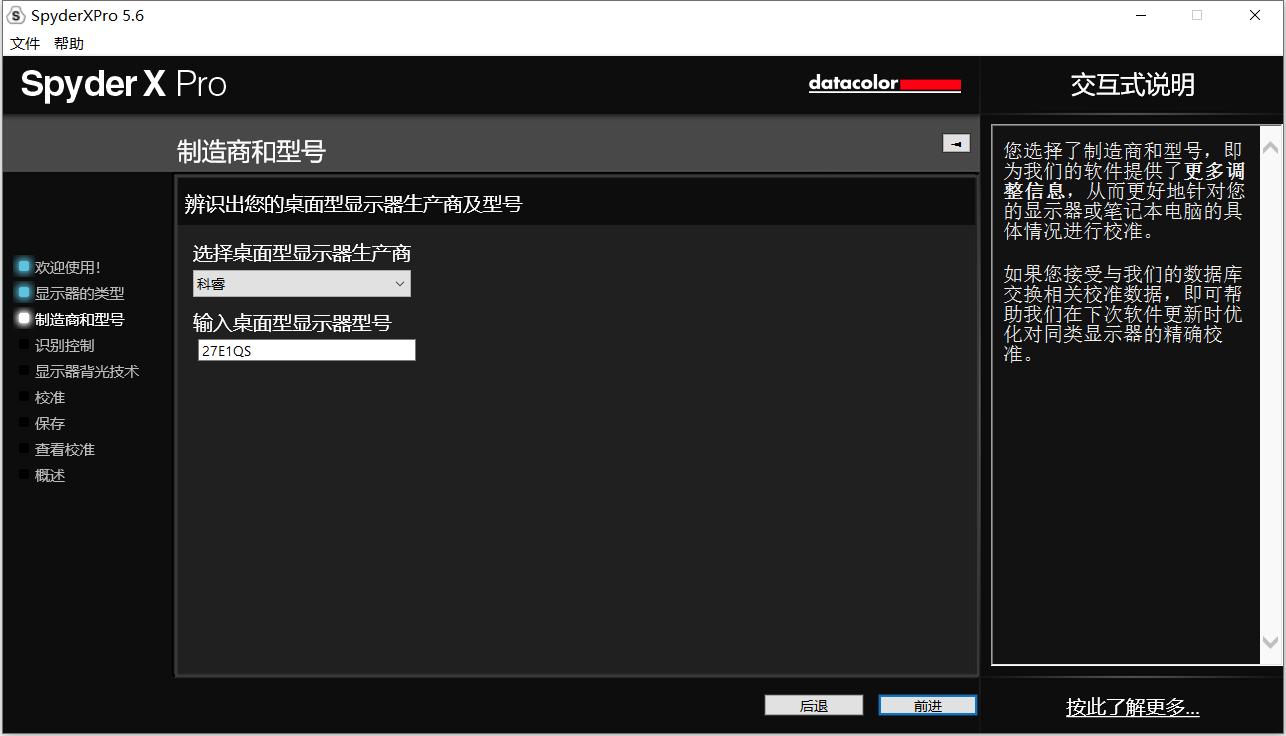Expand the 科睿 manufacturer dropdown
Image resolution: width=1286 pixels, height=736 pixels.
click(302, 284)
